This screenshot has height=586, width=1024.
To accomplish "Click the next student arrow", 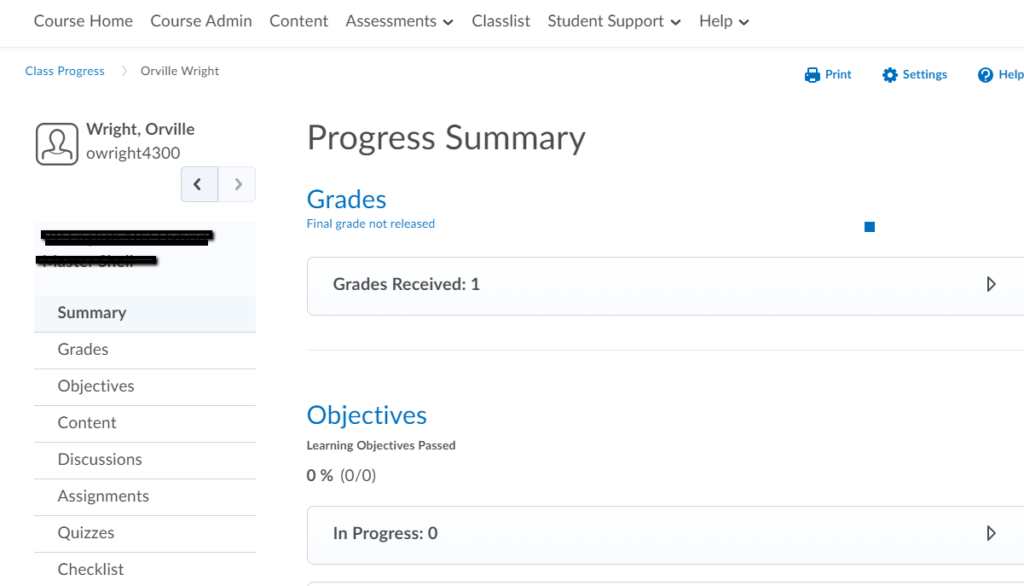I will [x=237, y=184].
